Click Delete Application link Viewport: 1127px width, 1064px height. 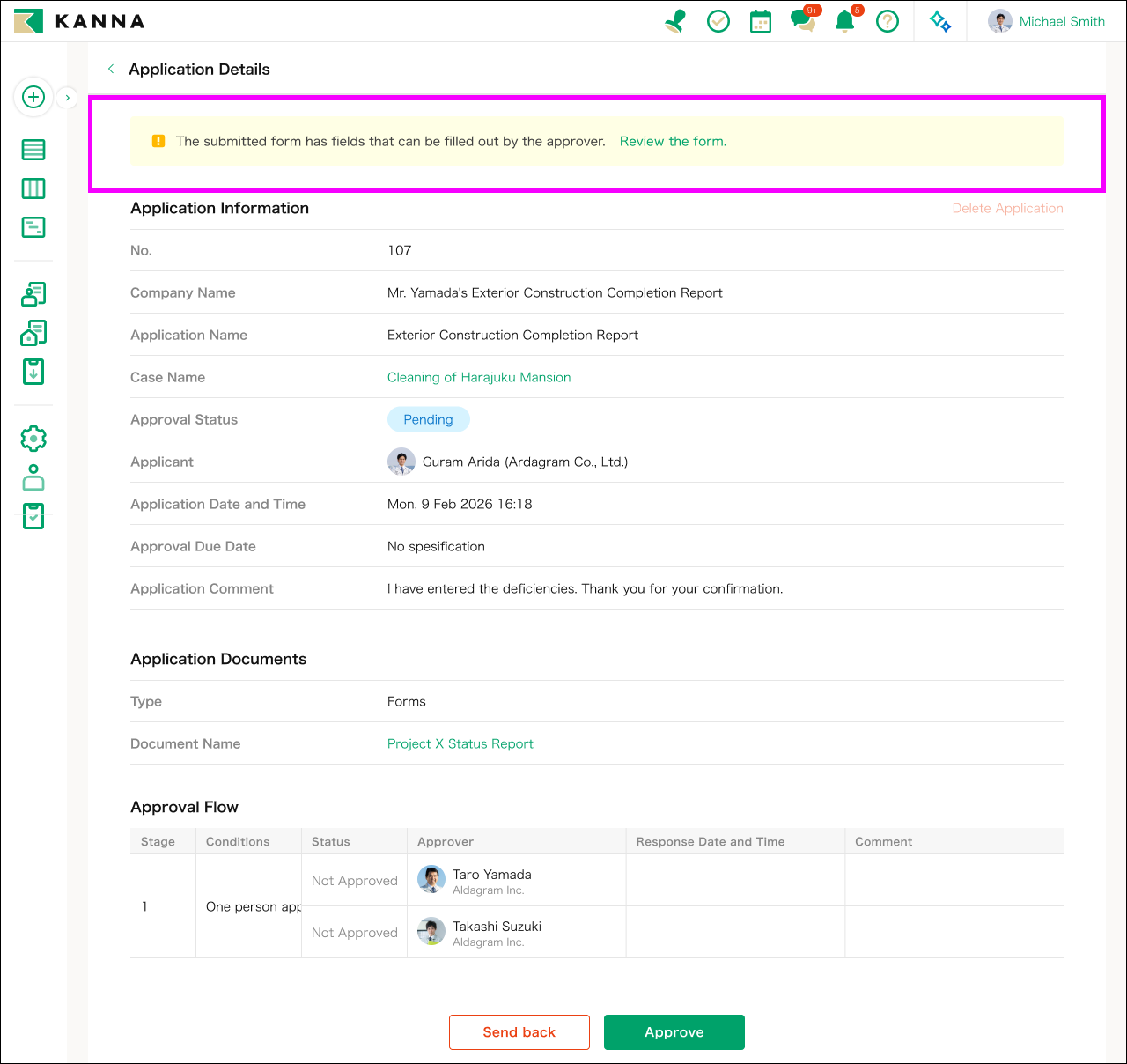pos(1007,208)
